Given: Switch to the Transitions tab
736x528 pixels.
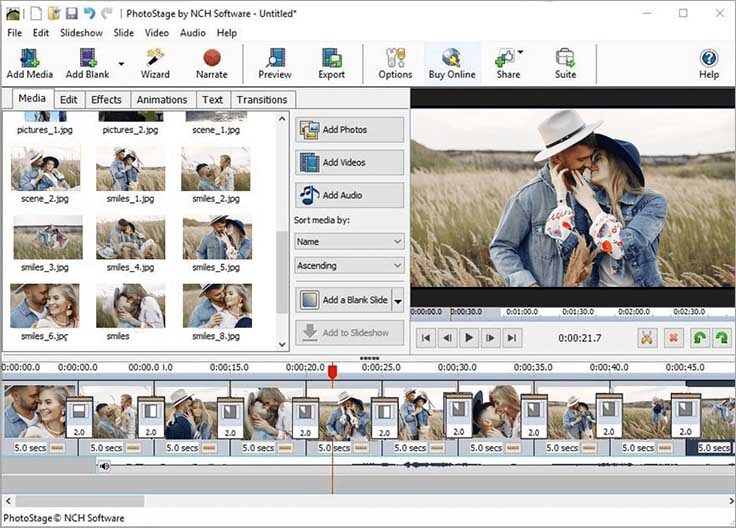Looking at the screenshot, I should 263,100.
